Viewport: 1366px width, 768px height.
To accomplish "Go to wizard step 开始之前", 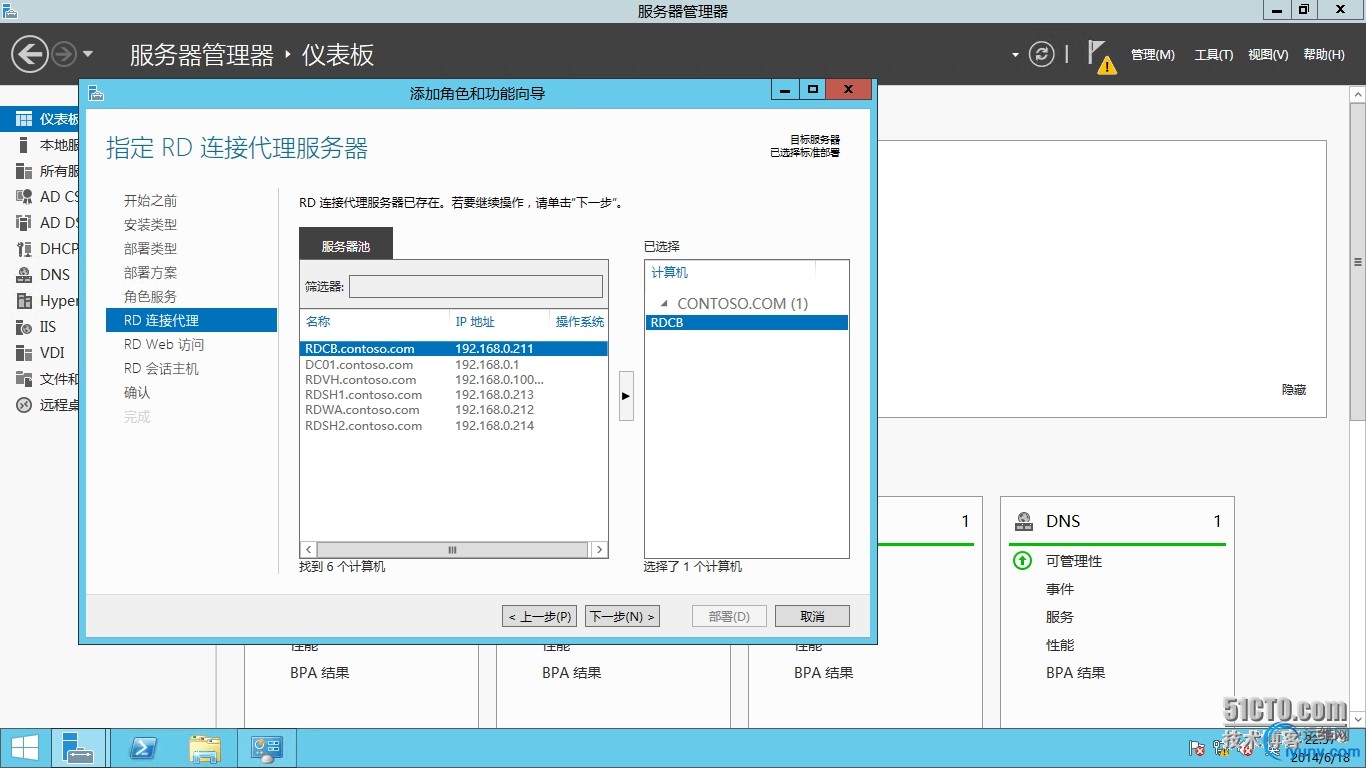I will [150, 201].
